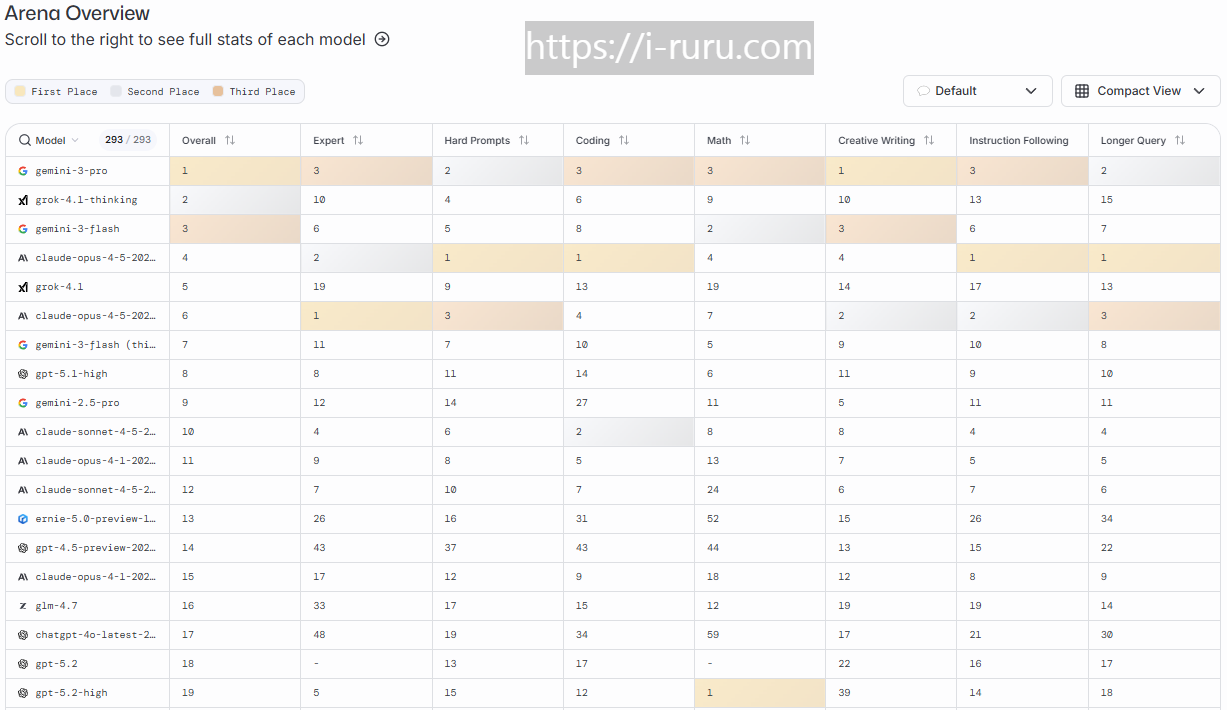Click the Google icon beside gemini-2.5-pro
Image resolution: width=1227 pixels, height=710 pixels.
[x=23, y=403]
